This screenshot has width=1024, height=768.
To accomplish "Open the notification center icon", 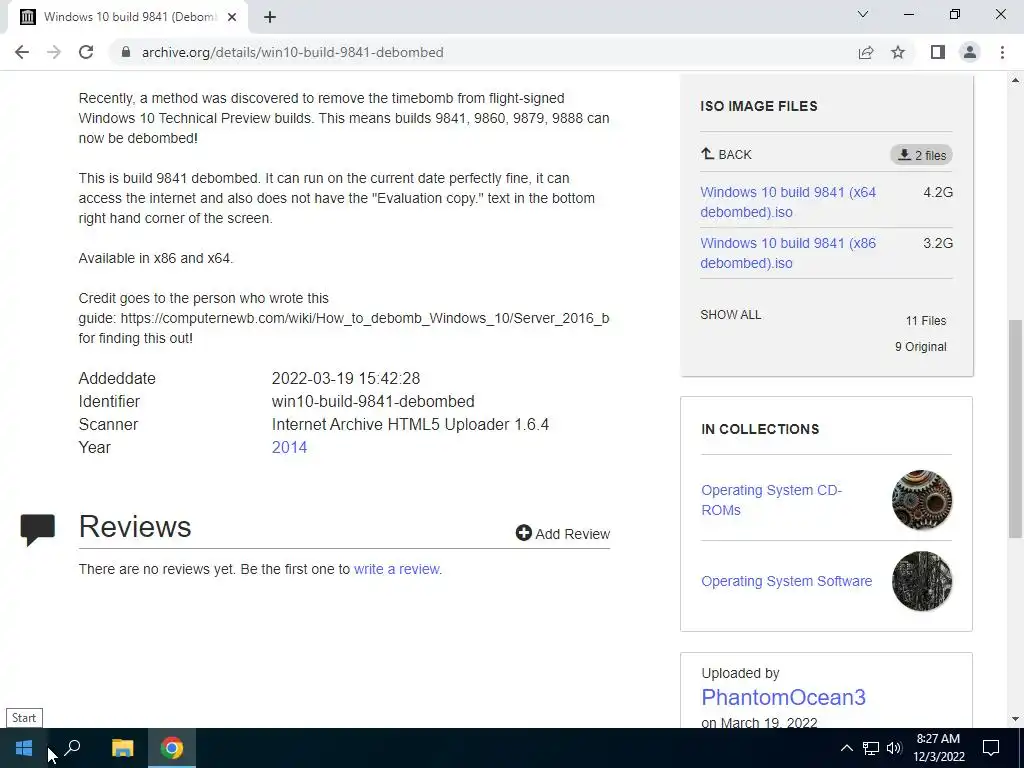I will coord(991,748).
